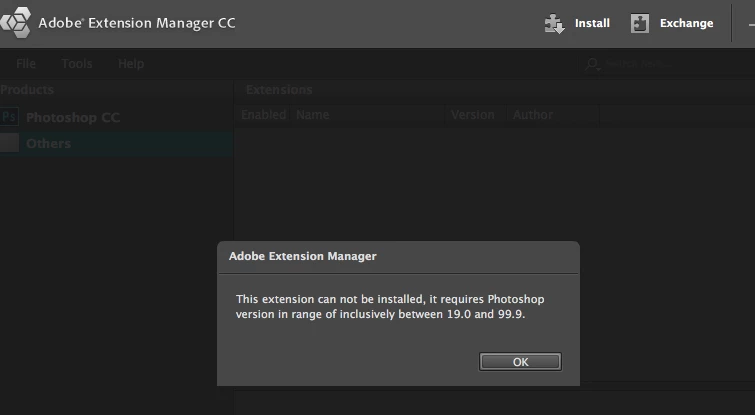Click the Products panel heading
Viewport: 755px width, 415px height.
[x=27, y=90]
